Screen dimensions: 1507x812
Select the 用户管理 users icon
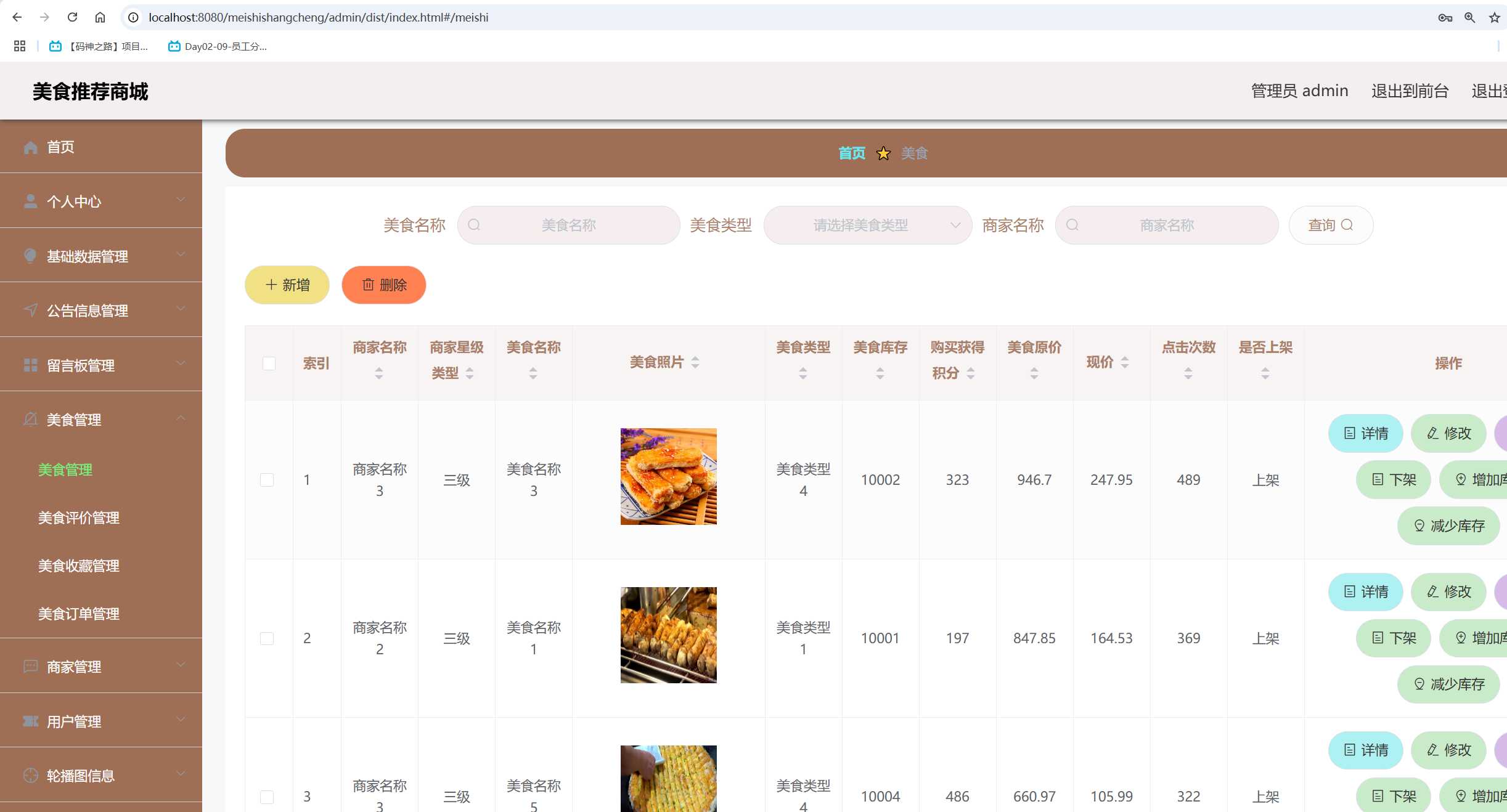pos(30,721)
